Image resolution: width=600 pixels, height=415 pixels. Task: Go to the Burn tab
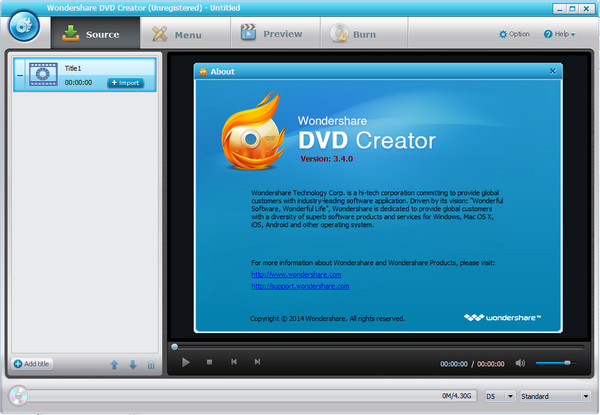(364, 33)
